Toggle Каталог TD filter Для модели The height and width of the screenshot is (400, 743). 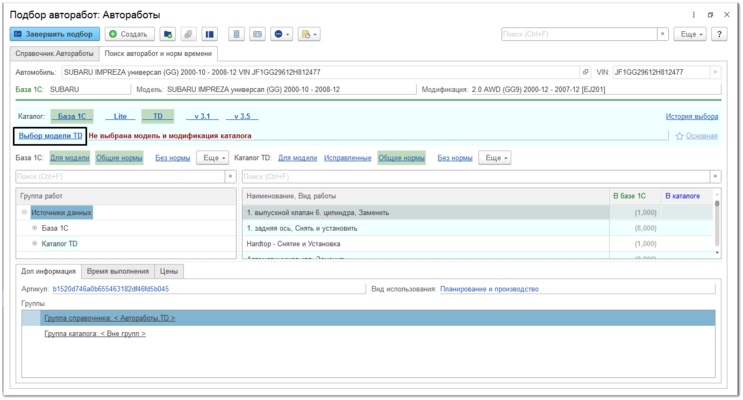(x=298, y=158)
